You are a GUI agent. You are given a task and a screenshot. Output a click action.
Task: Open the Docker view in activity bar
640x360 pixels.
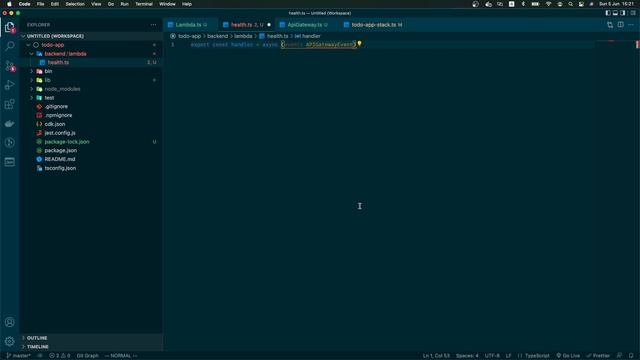tap(10, 123)
